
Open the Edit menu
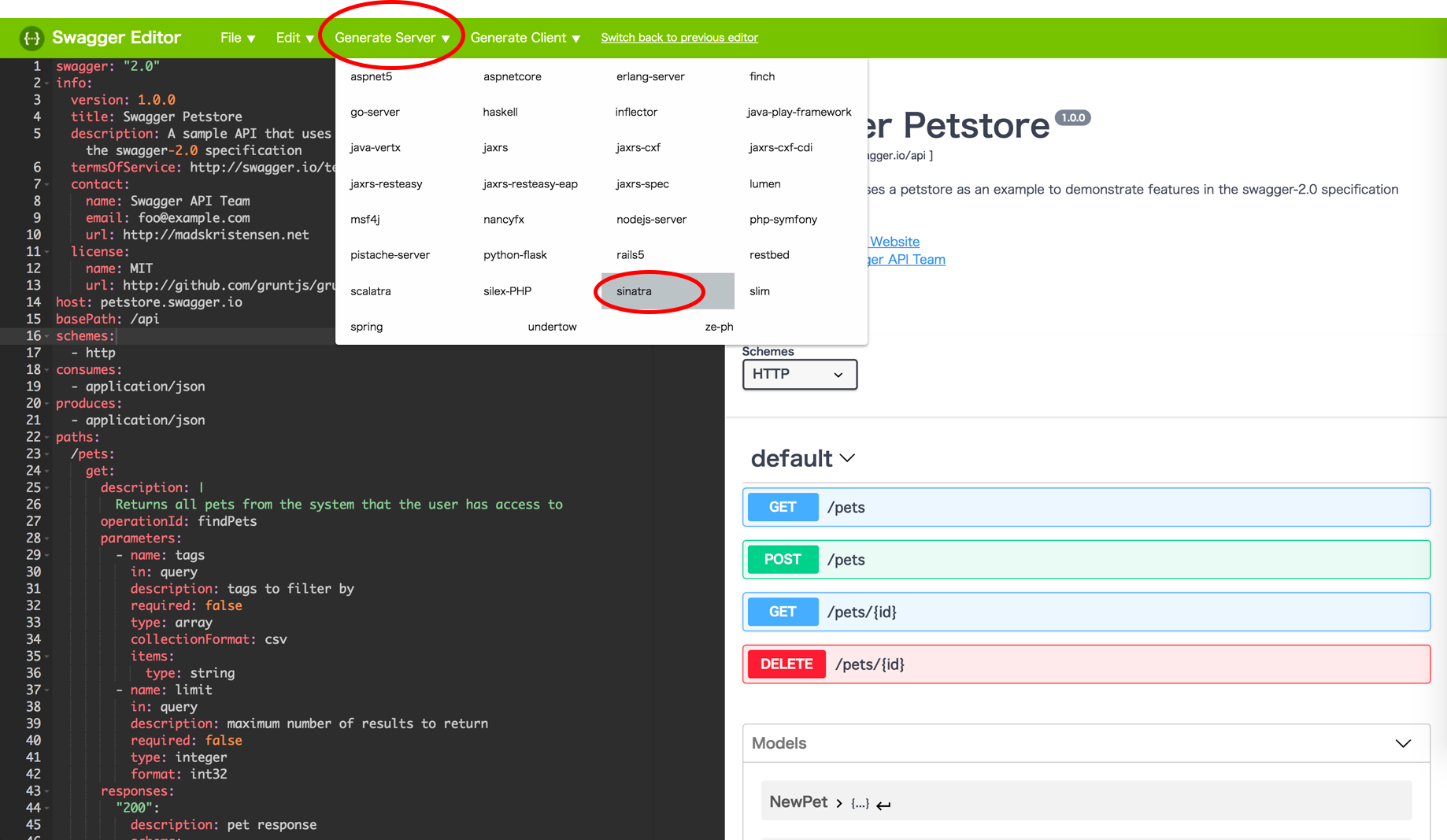[x=293, y=37]
